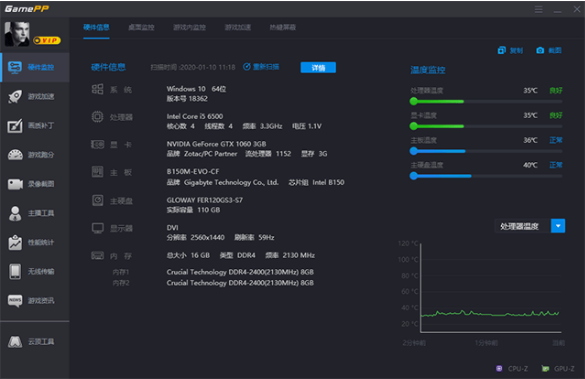Click the 显卡 graphics card icon
The image size is (585, 379).
pos(97,144)
